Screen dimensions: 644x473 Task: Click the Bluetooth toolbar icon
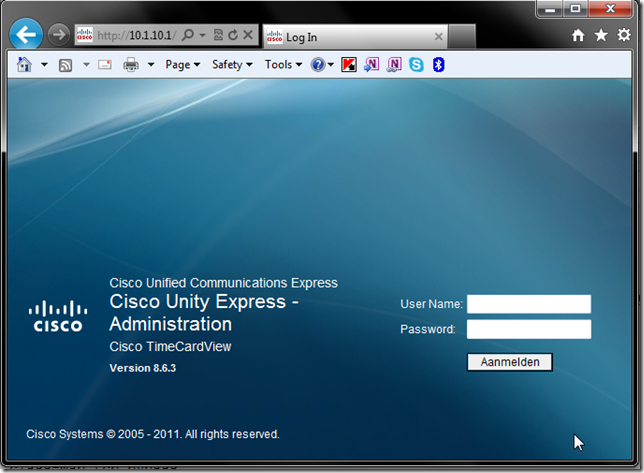[439, 64]
